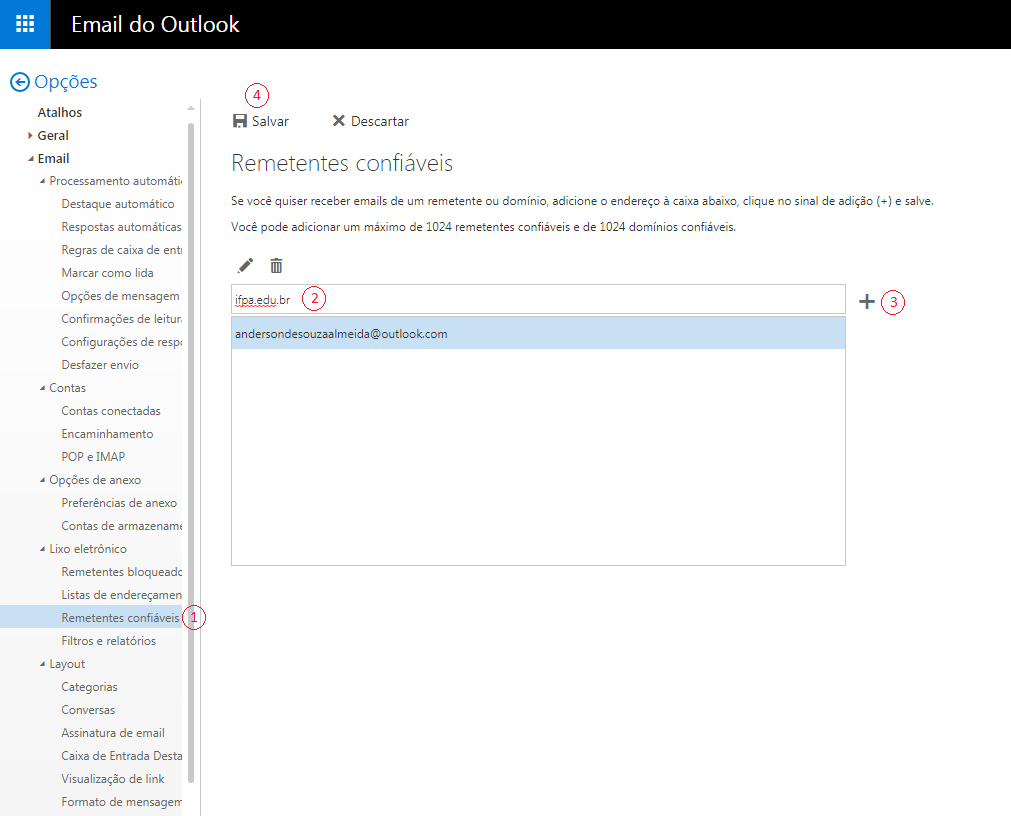The width and height of the screenshot is (1011, 816).
Task: Collapse the Contas section arrow
Action: point(42,388)
